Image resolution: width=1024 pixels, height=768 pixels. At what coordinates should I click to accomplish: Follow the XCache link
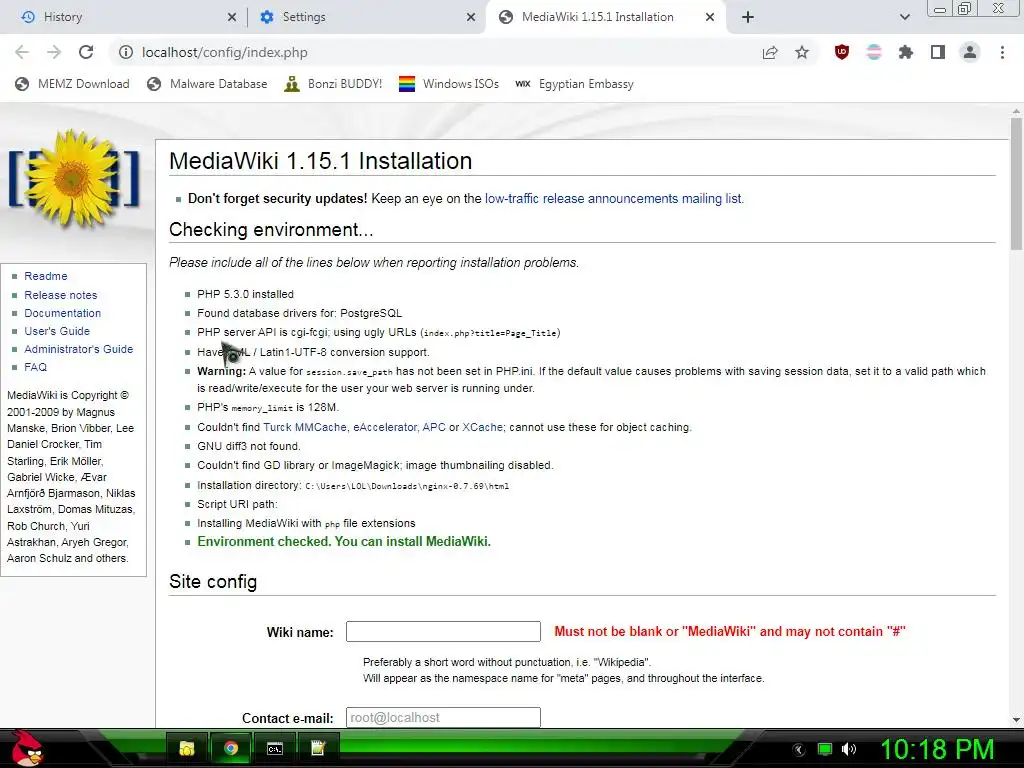(x=483, y=427)
